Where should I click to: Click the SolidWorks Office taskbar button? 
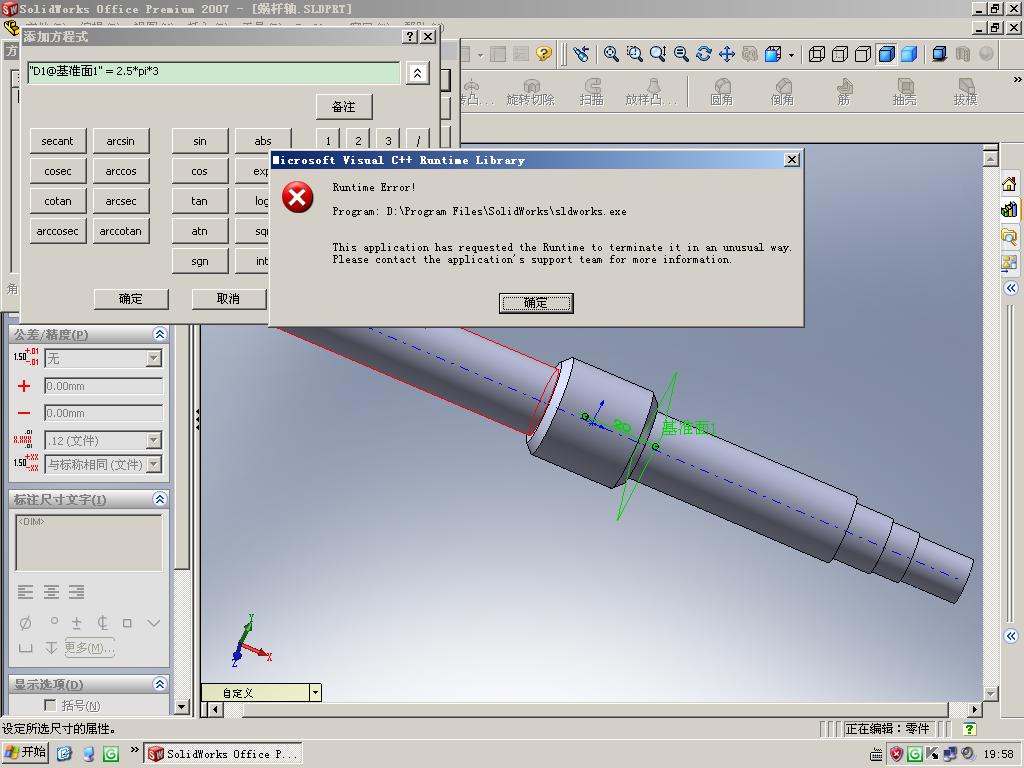click(x=223, y=754)
